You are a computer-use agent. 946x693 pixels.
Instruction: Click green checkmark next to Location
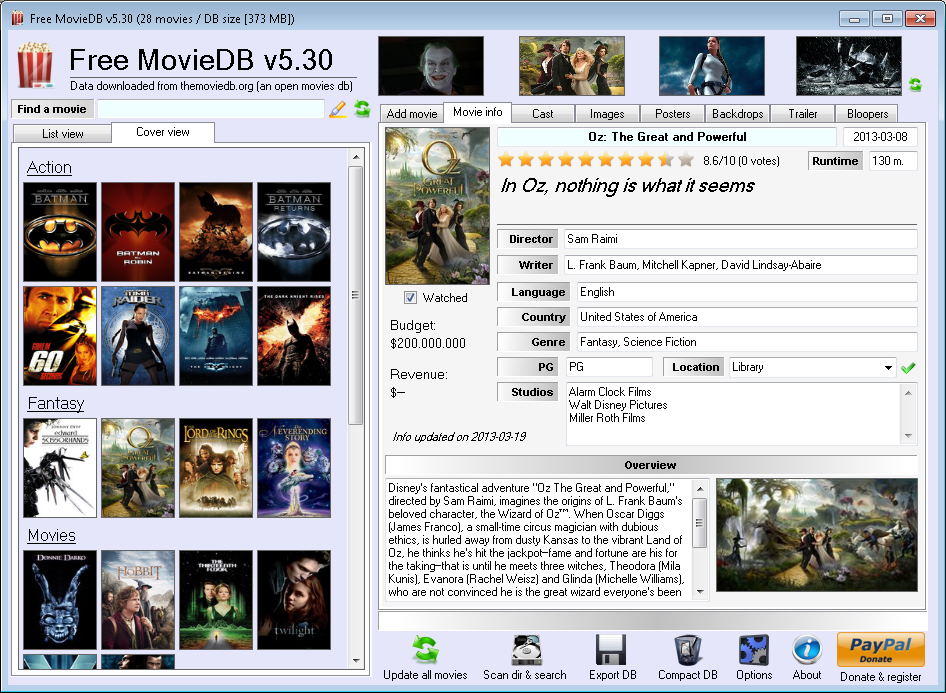pos(908,367)
